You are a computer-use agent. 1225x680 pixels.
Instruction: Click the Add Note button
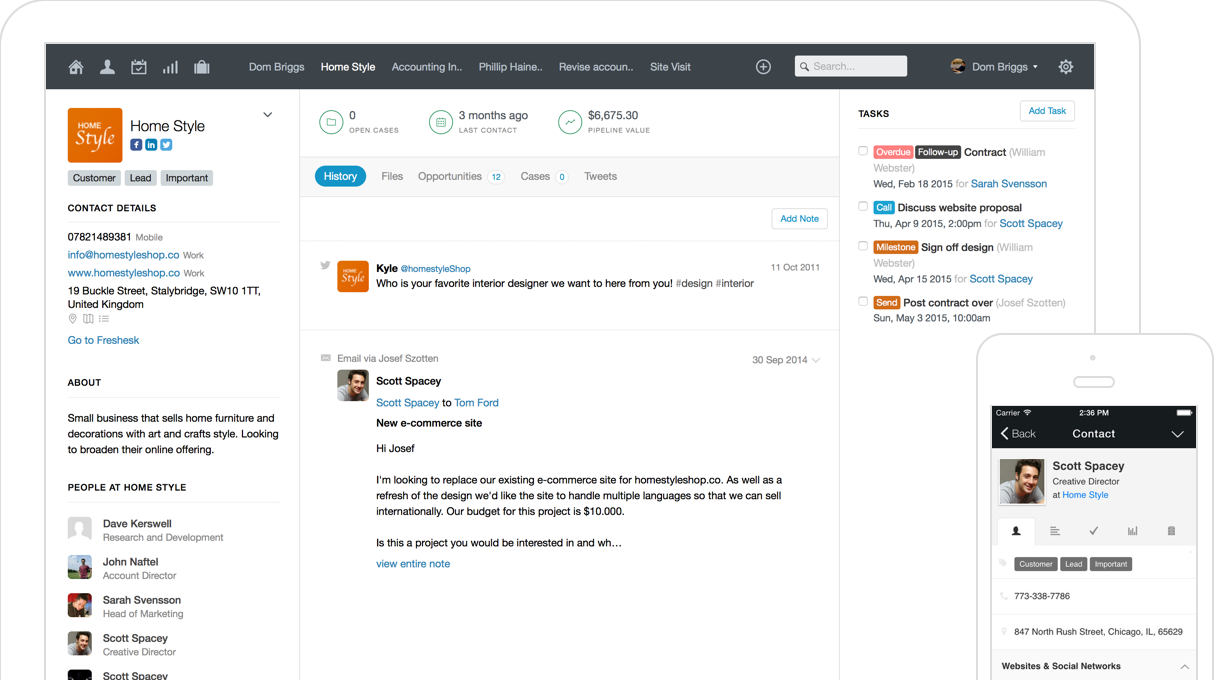(x=800, y=218)
